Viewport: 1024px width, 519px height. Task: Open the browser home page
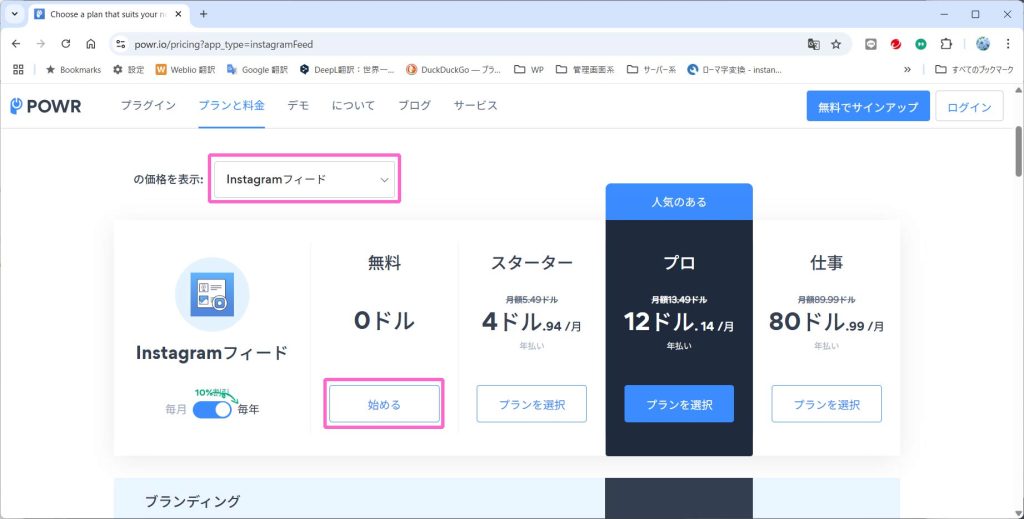click(x=91, y=44)
